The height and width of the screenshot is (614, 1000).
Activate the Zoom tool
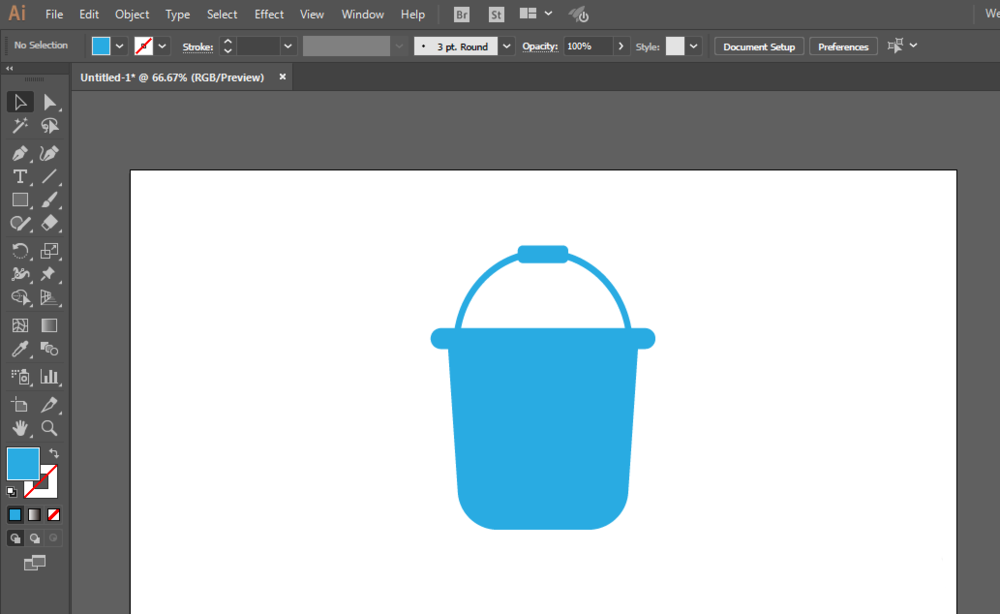point(49,428)
